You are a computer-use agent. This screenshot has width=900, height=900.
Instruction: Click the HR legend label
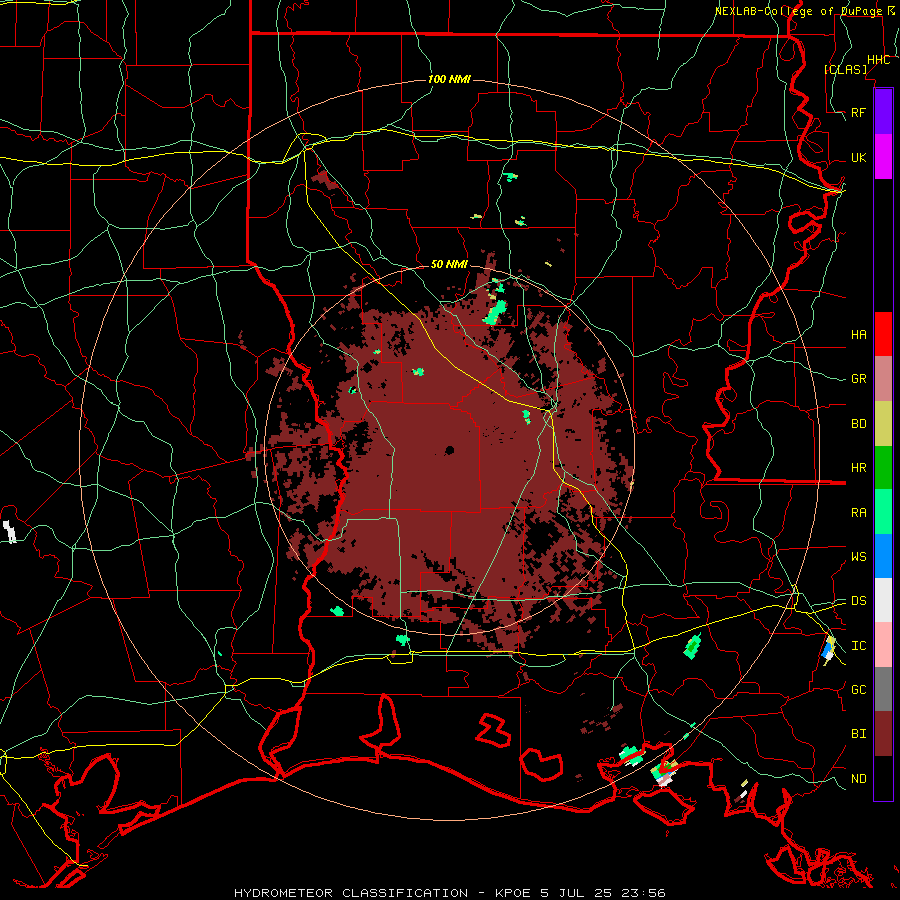click(858, 468)
